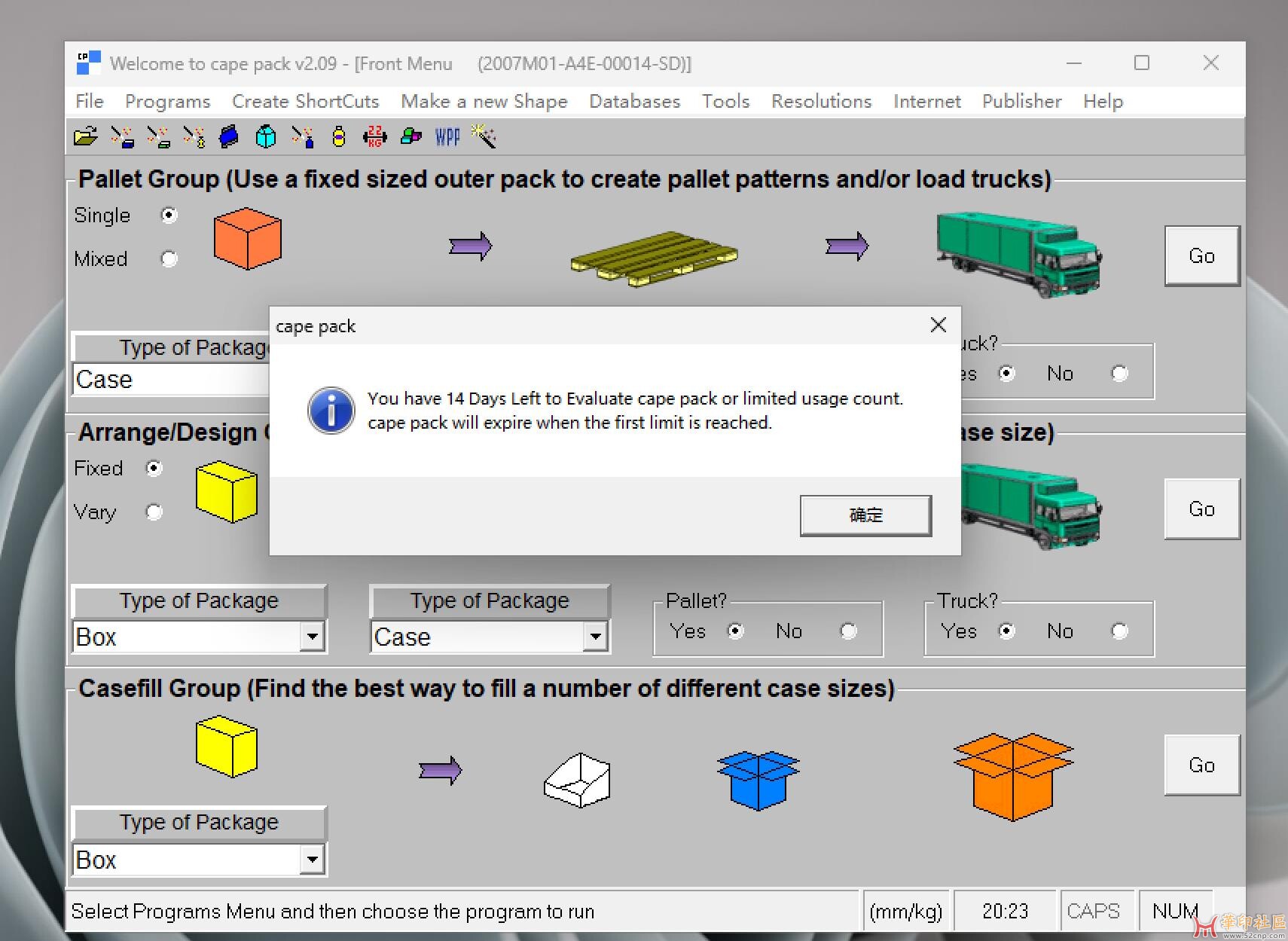The image size is (1288, 941).
Task: Click Go for the Casefill Group
Action: pyautogui.click(x=1202, y=765)
